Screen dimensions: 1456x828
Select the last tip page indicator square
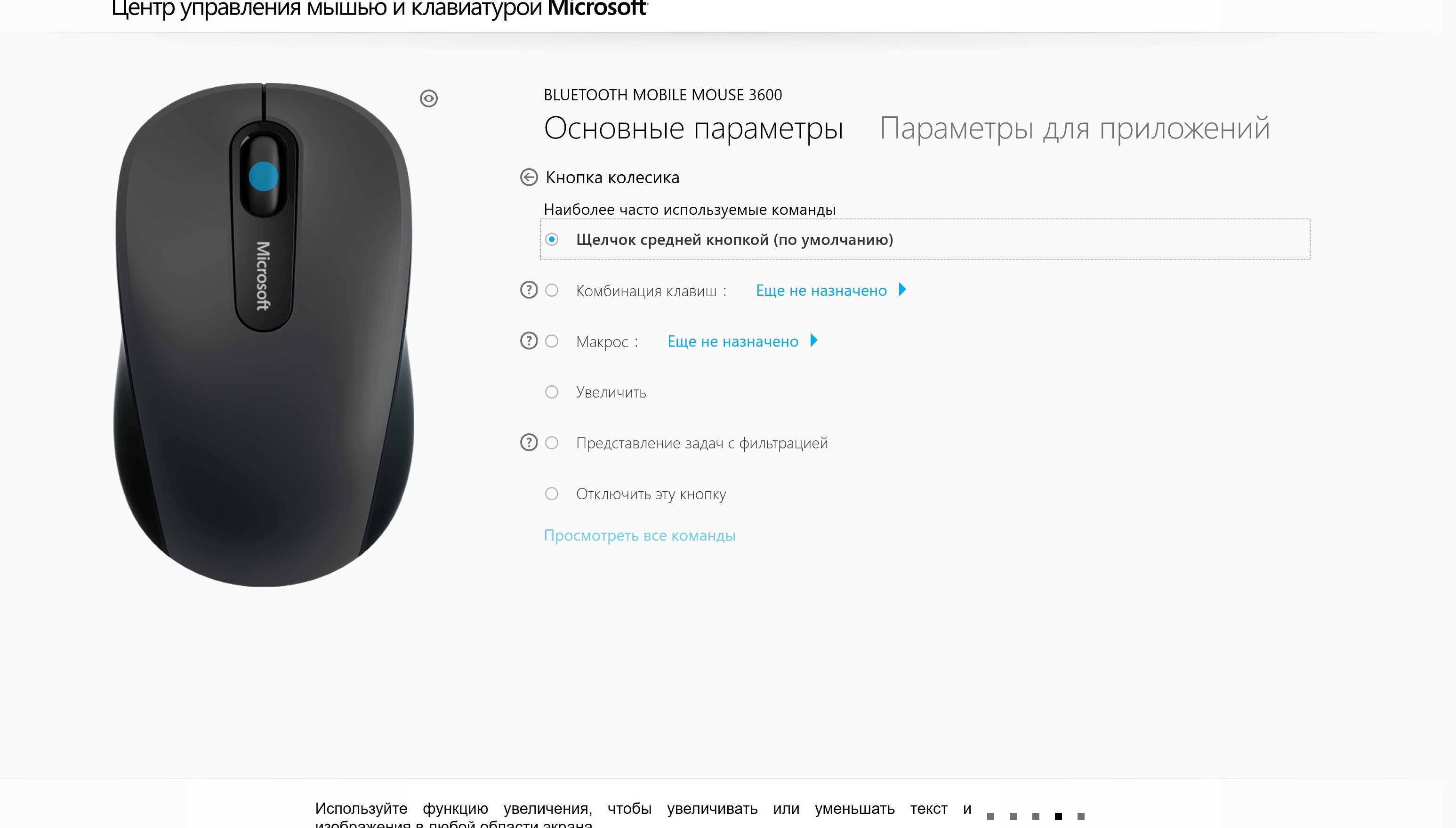(x=1081, y=816)
